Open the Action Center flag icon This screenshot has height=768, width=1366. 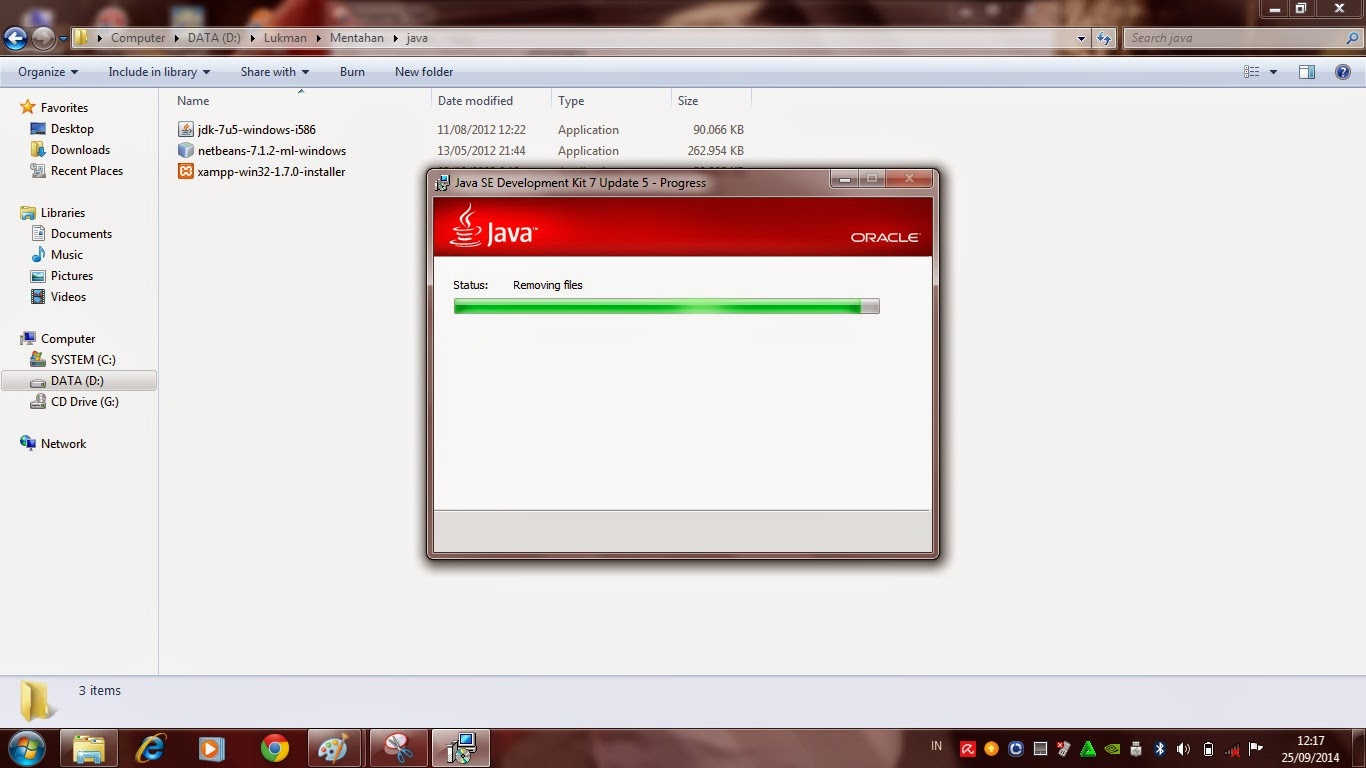1256,749
